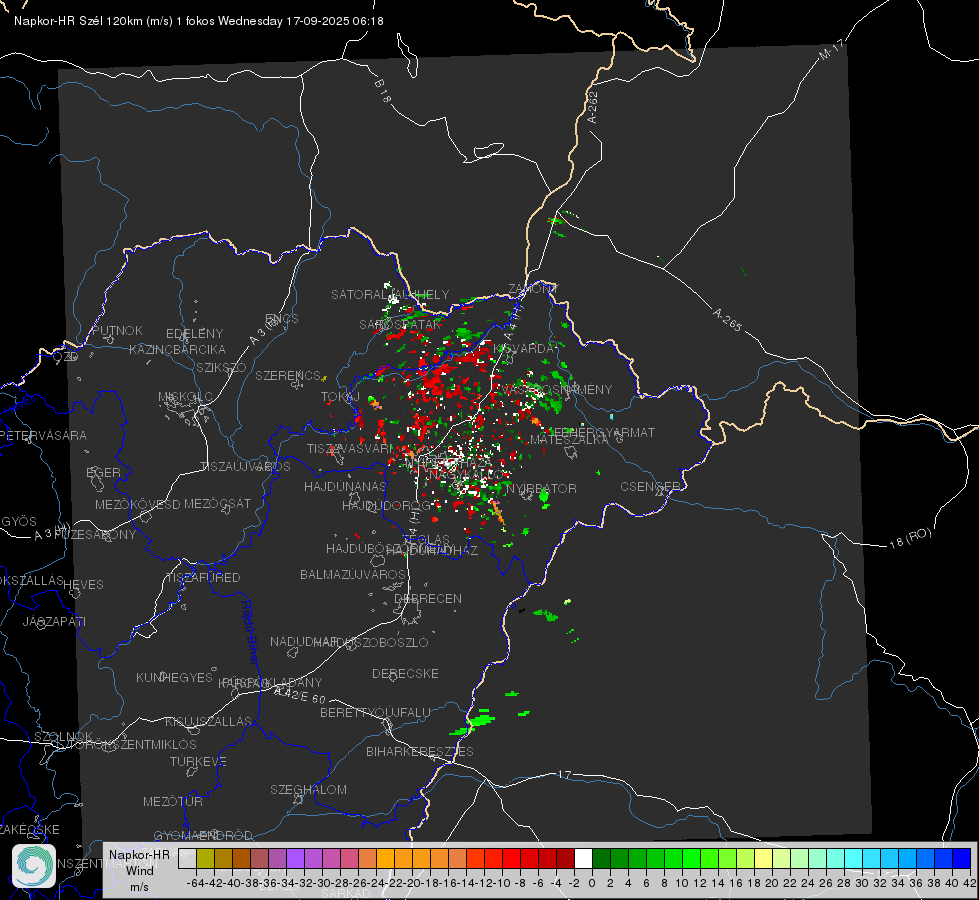The image size is (979, 900).
Task: Click the HAJDÚNÁNÁS label
Action: [345, 486]
